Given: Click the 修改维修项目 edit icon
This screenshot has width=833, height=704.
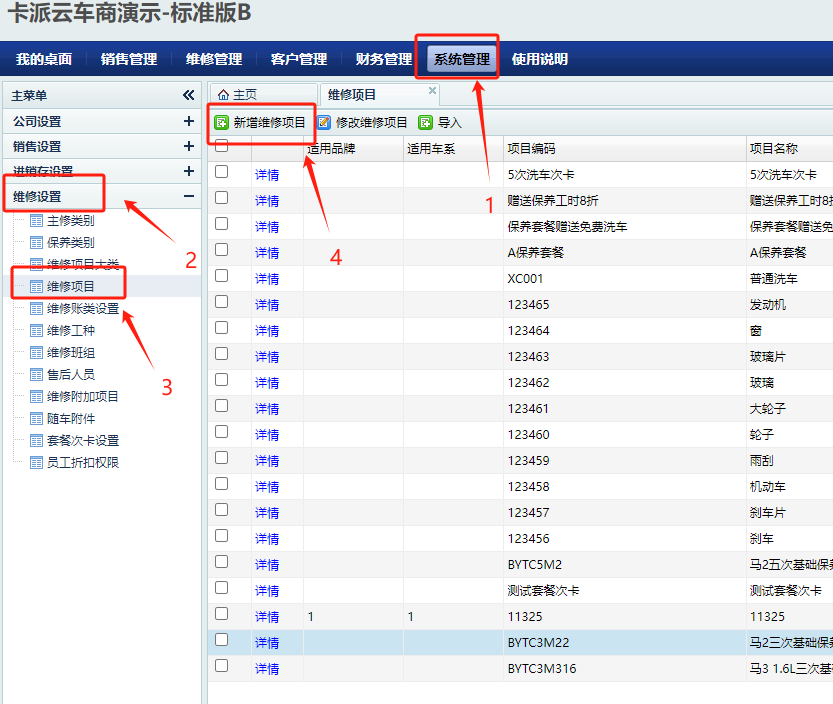Looking at the screenshot, I should pyautogui.click(x=324, y=123).
